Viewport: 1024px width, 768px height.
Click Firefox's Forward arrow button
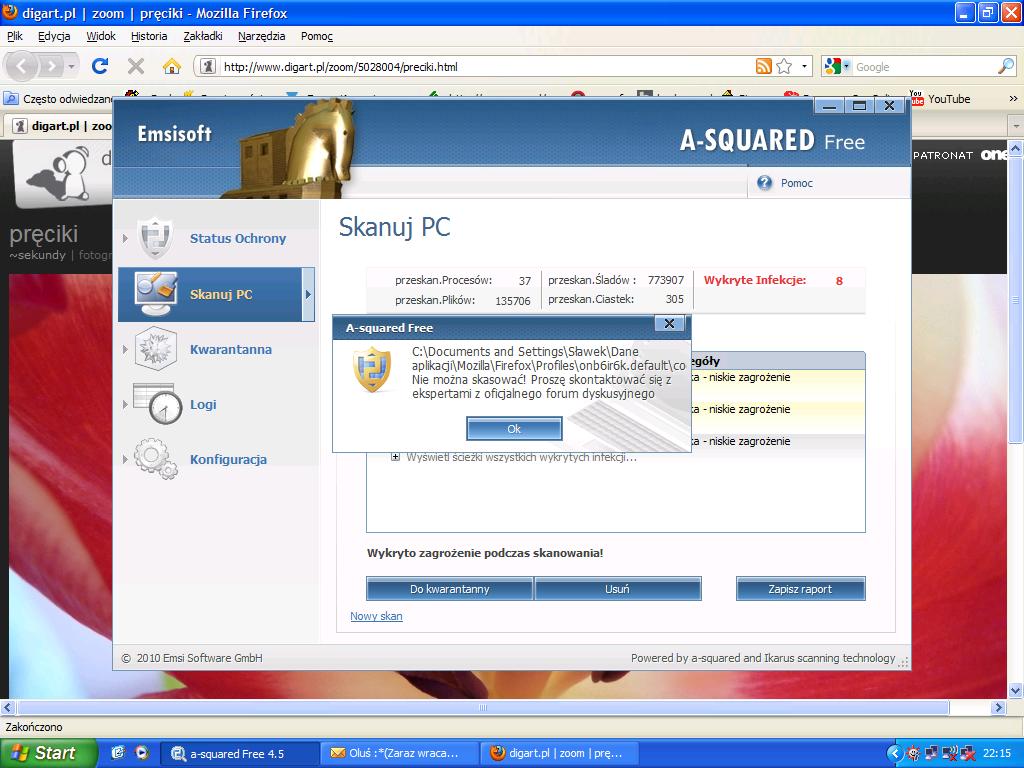[52, 66]
